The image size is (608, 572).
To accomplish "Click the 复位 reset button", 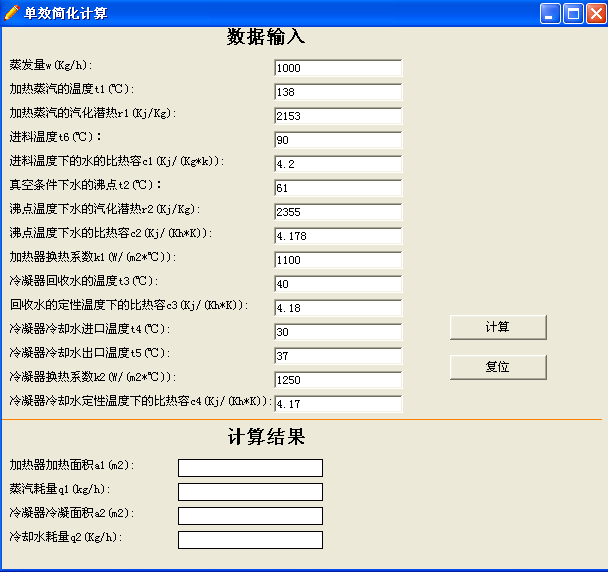I will tap(498, 367).
